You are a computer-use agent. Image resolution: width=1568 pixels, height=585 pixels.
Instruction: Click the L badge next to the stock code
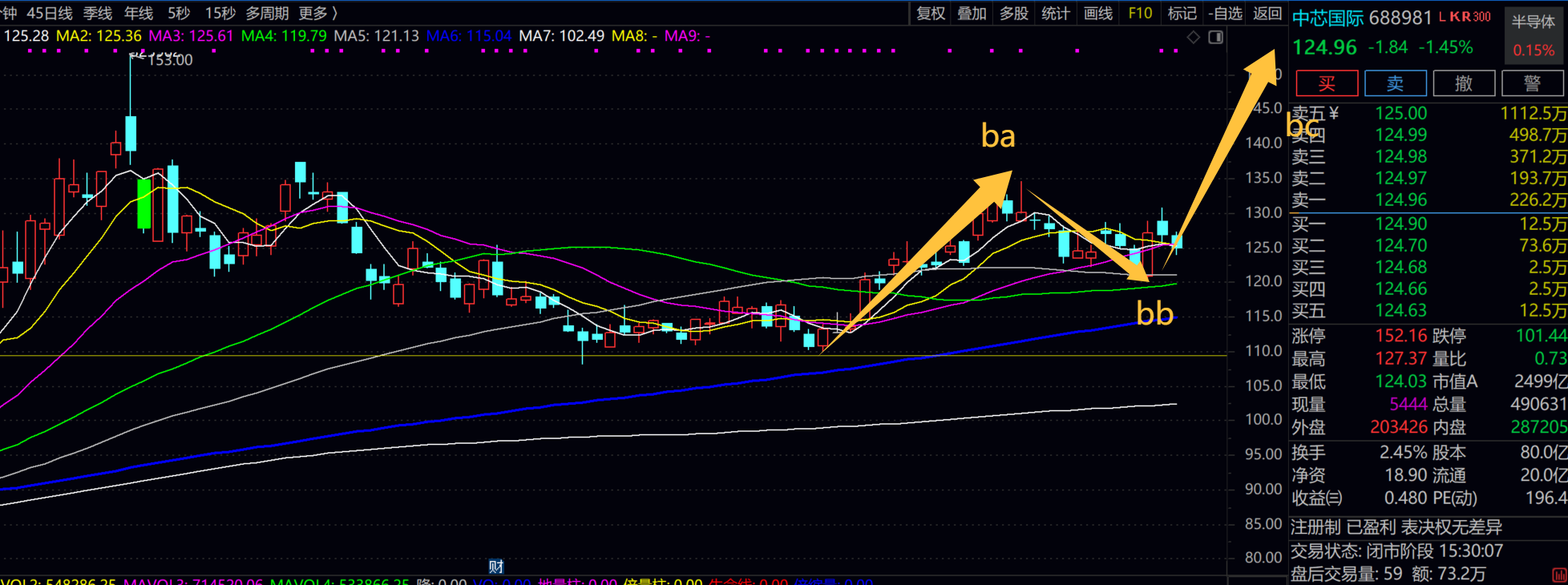pyautogui.click(x=1443, y=17)
